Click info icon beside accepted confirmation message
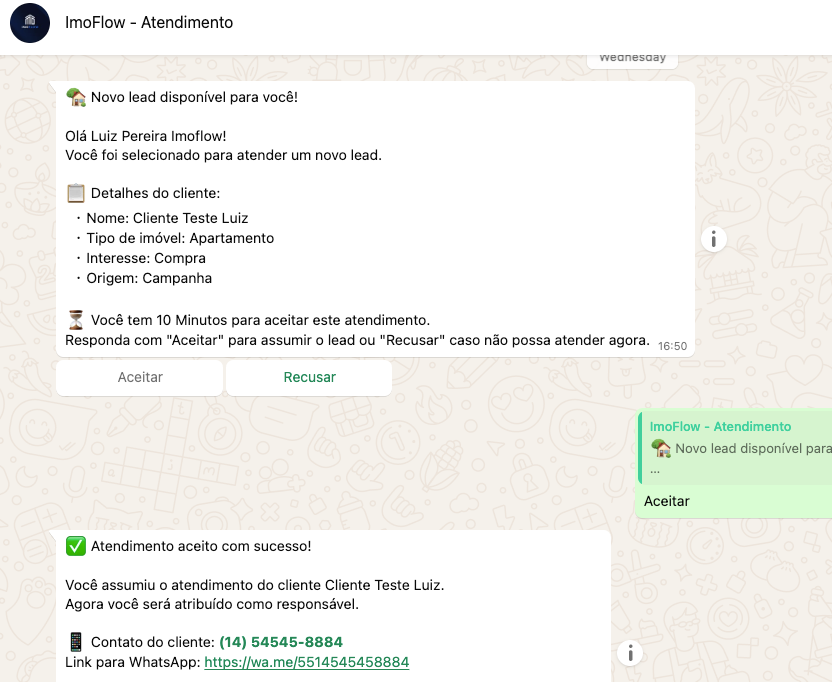Image resolution: width=832 pixels, height=682 pixels. pos(630,653)
